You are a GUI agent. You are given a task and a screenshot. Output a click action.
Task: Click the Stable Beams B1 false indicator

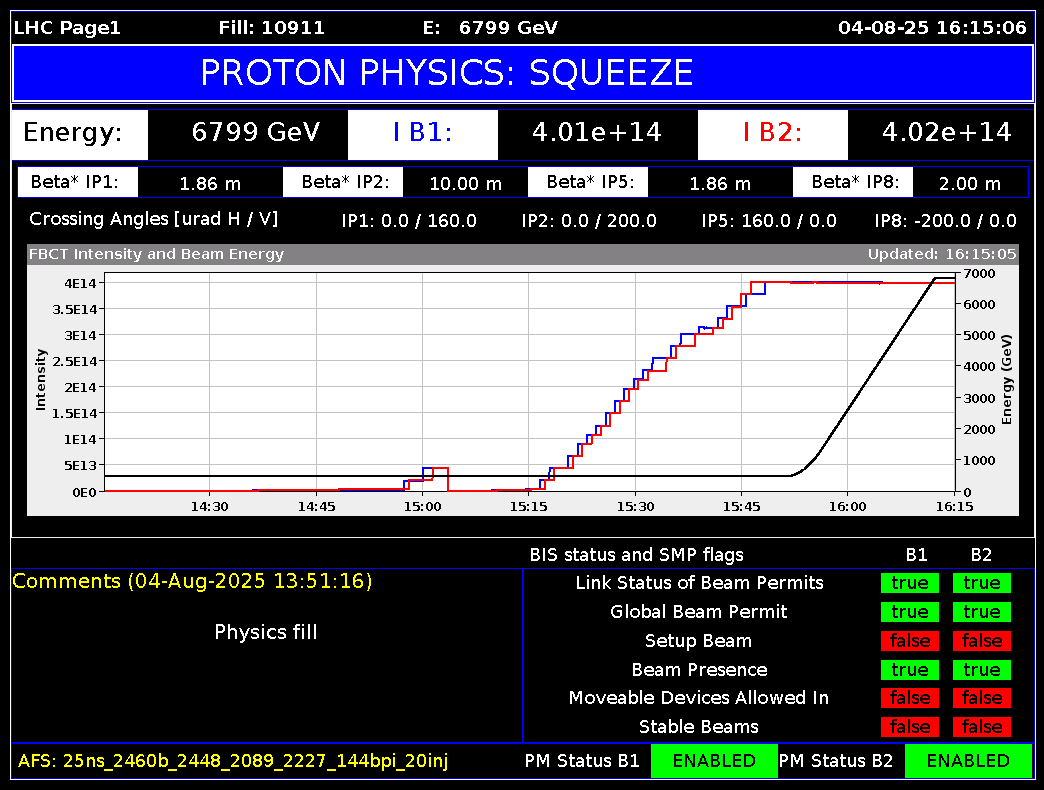click(x=909, y=727)
